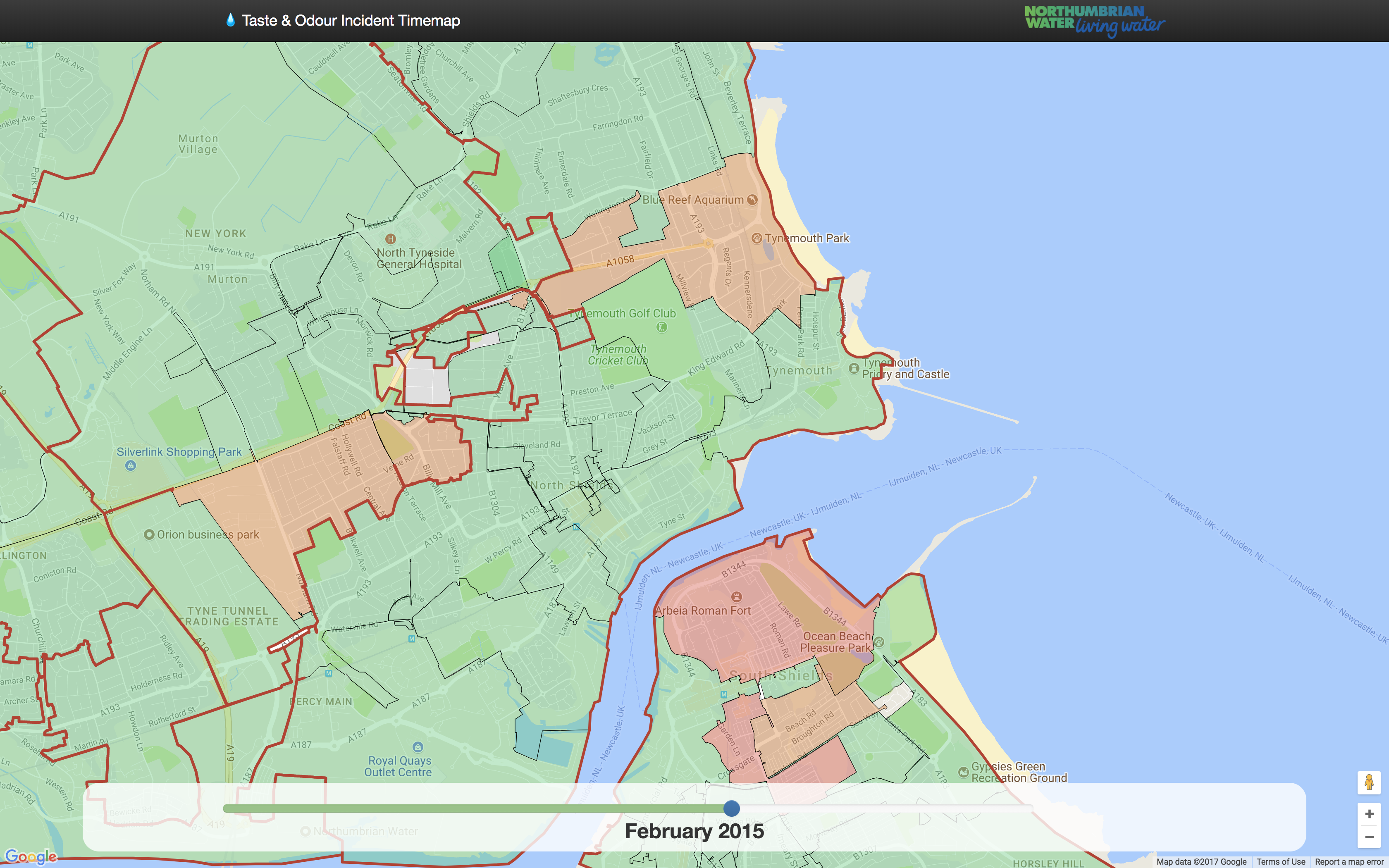Click the water droplet icon in header
1389x868 pixels.
[x=231, y=20]
